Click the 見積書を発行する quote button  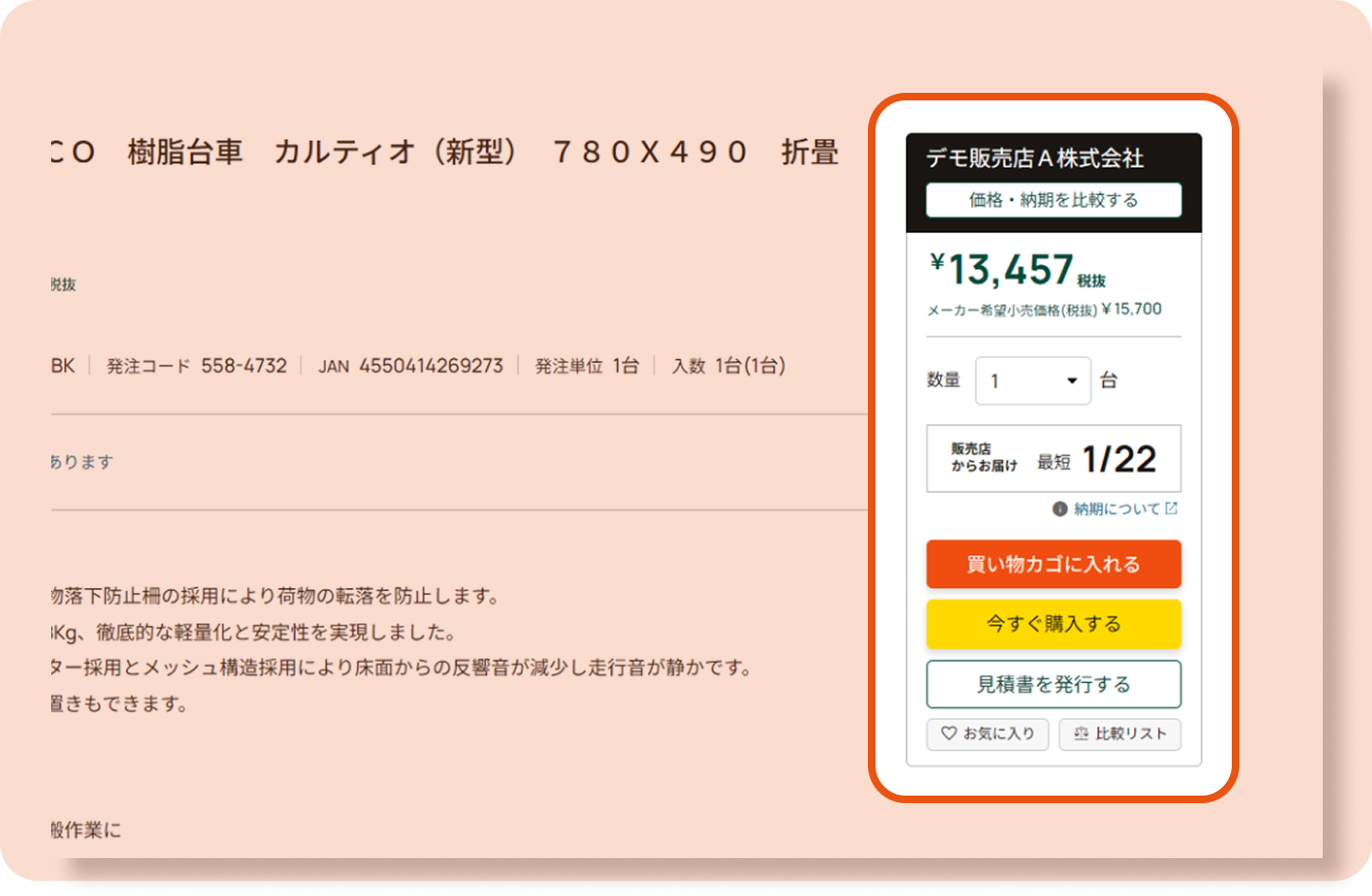tap(1054, 684)
